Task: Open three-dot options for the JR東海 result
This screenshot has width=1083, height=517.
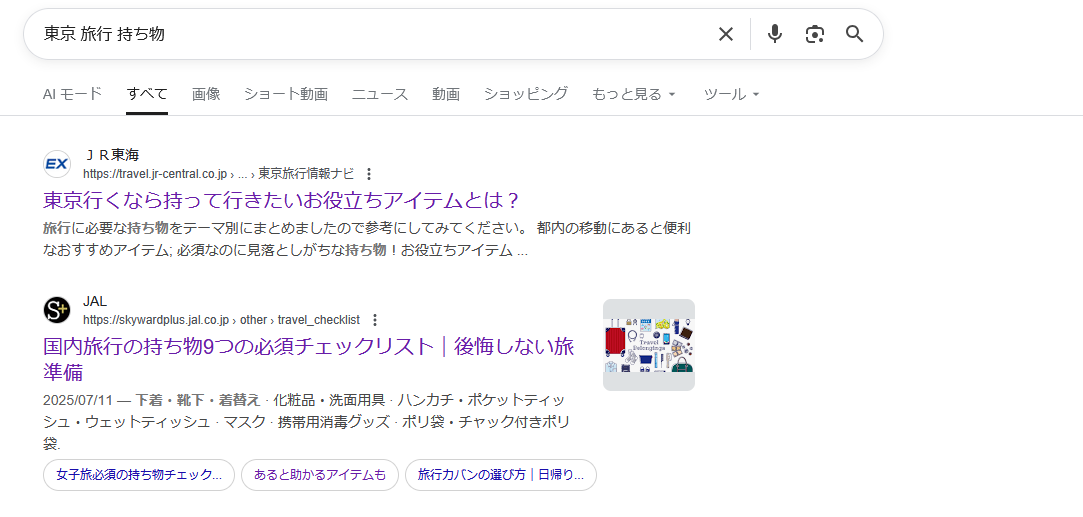Action: (369, 174)
